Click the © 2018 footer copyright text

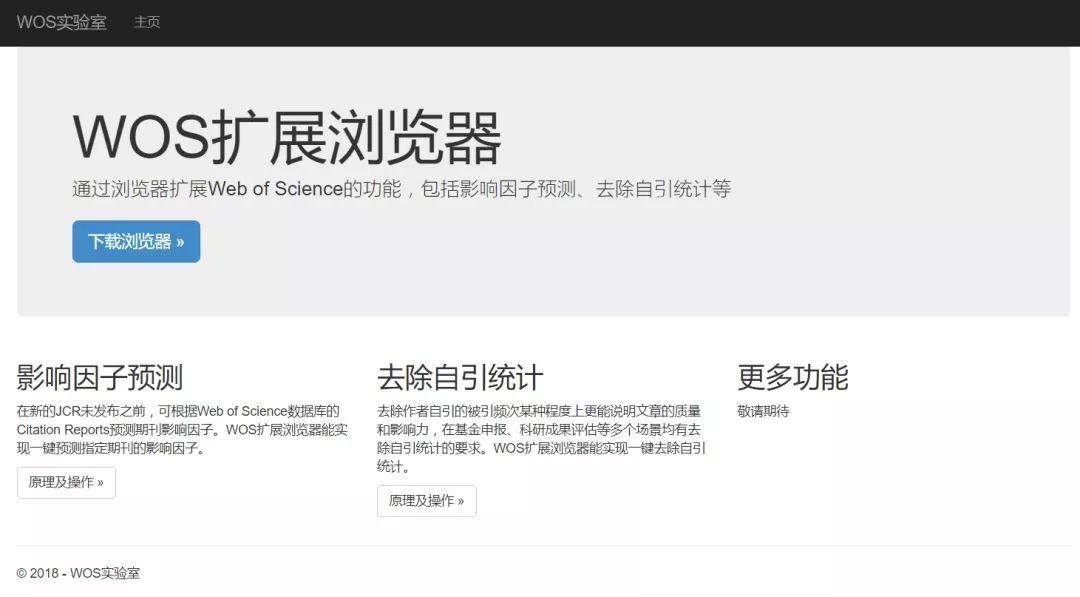[78, 573]
